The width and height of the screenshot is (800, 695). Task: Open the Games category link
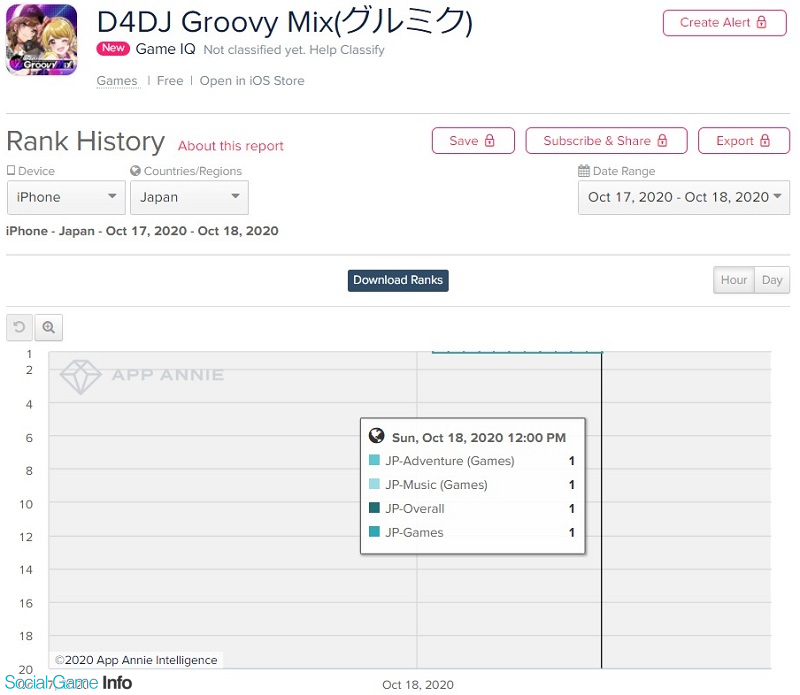[117, 81]
